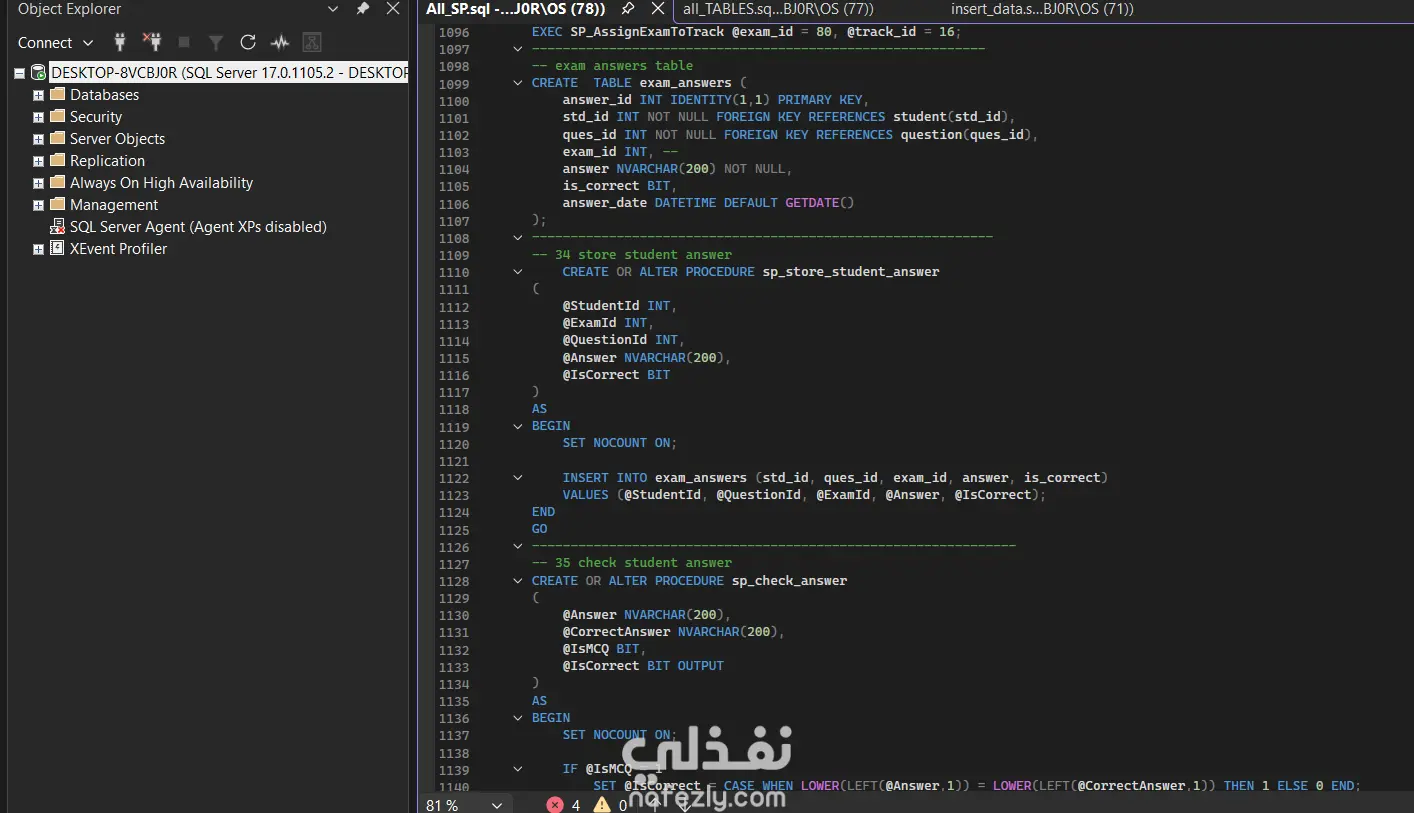The height and width of the screenshot is (813, 1414).
Task: Select the DESKTOP-8VCBJ0R server row
Action: tap(229, 72)
